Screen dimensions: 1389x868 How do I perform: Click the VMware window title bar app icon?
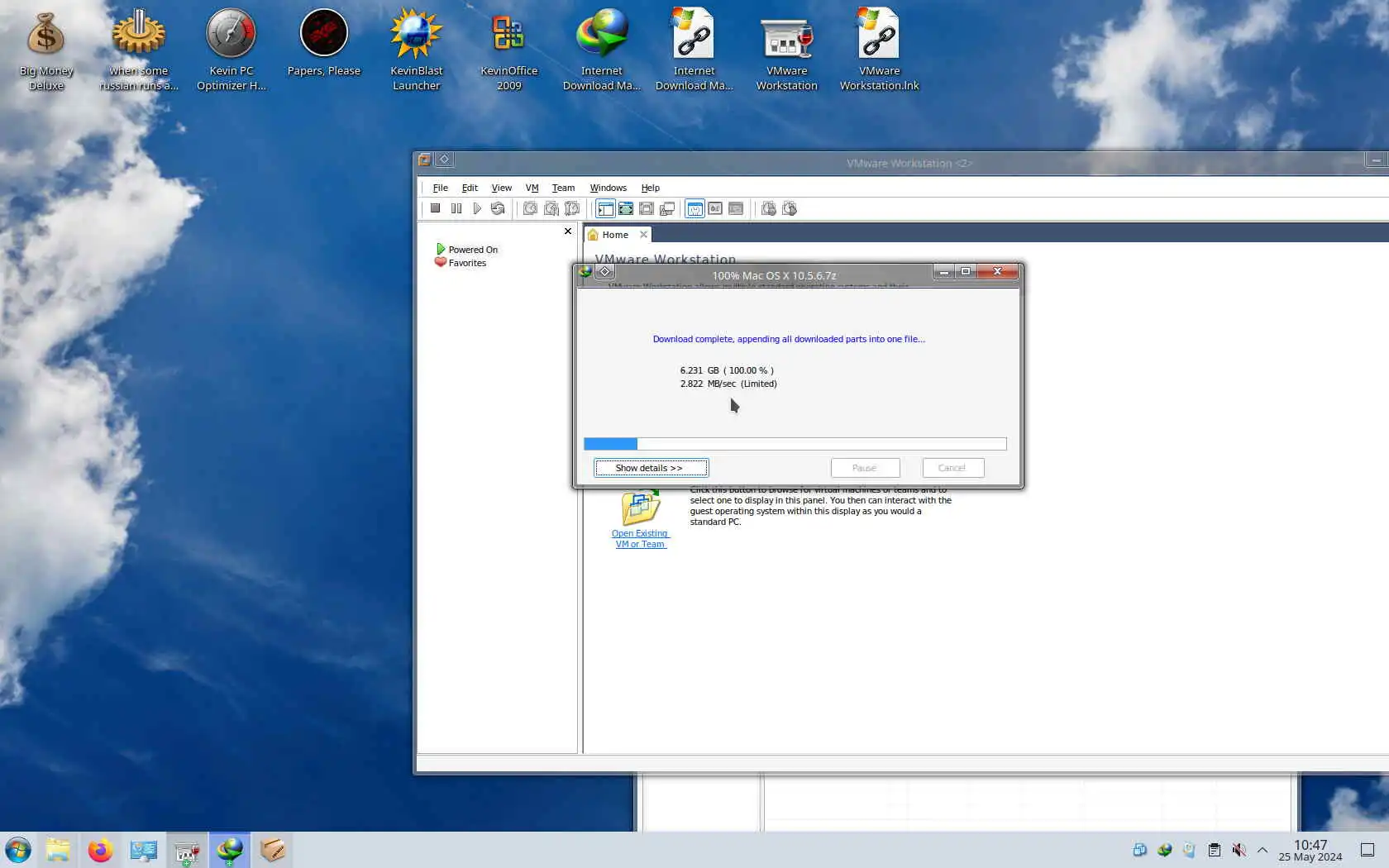point(424,160)
